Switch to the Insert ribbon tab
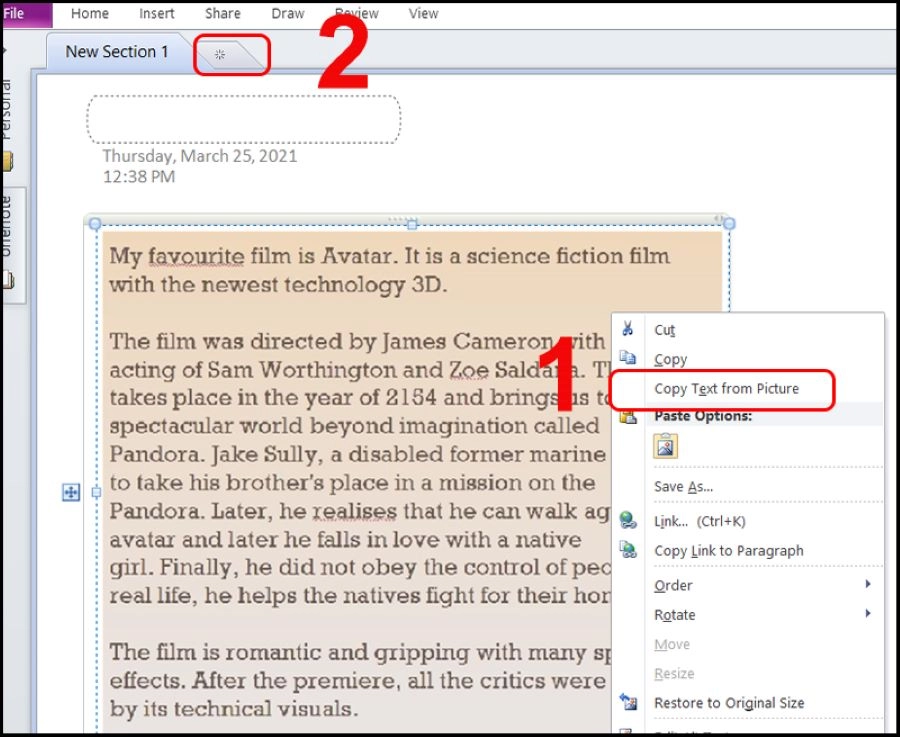Viewport: 900px width, 737px height. [157, 14]
